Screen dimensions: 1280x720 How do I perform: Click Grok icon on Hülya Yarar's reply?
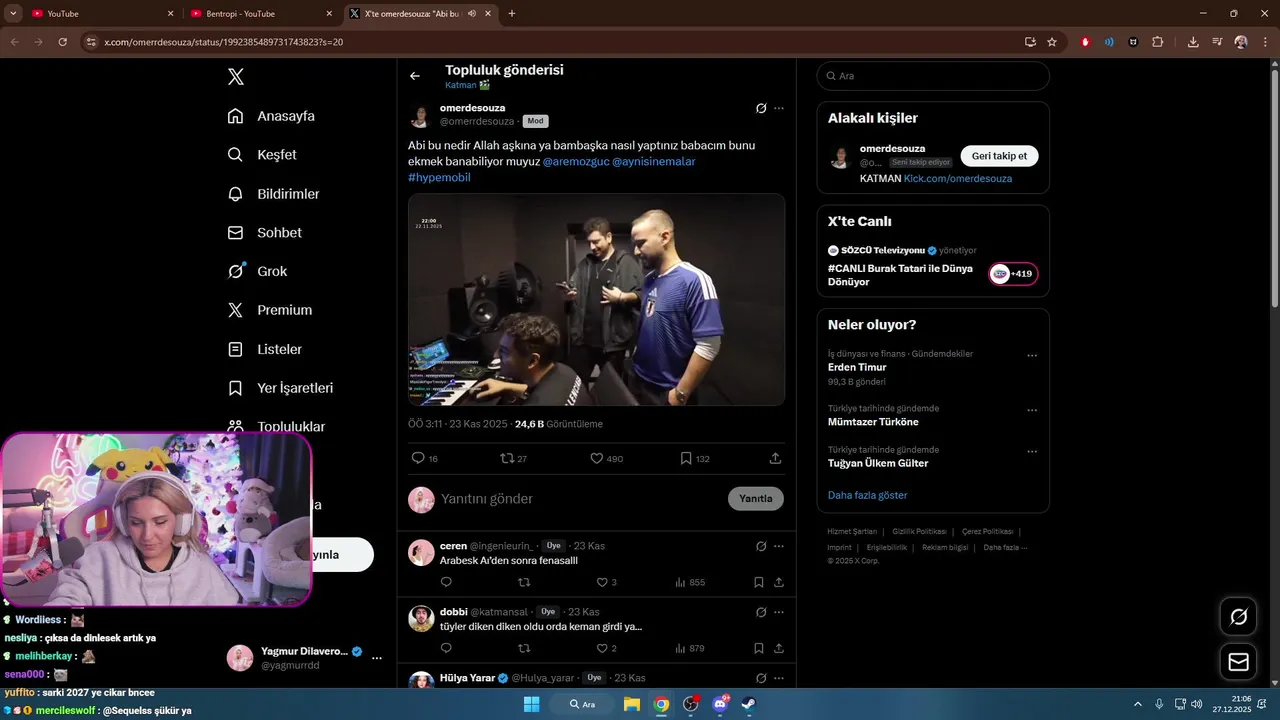(x=761, y=678)
